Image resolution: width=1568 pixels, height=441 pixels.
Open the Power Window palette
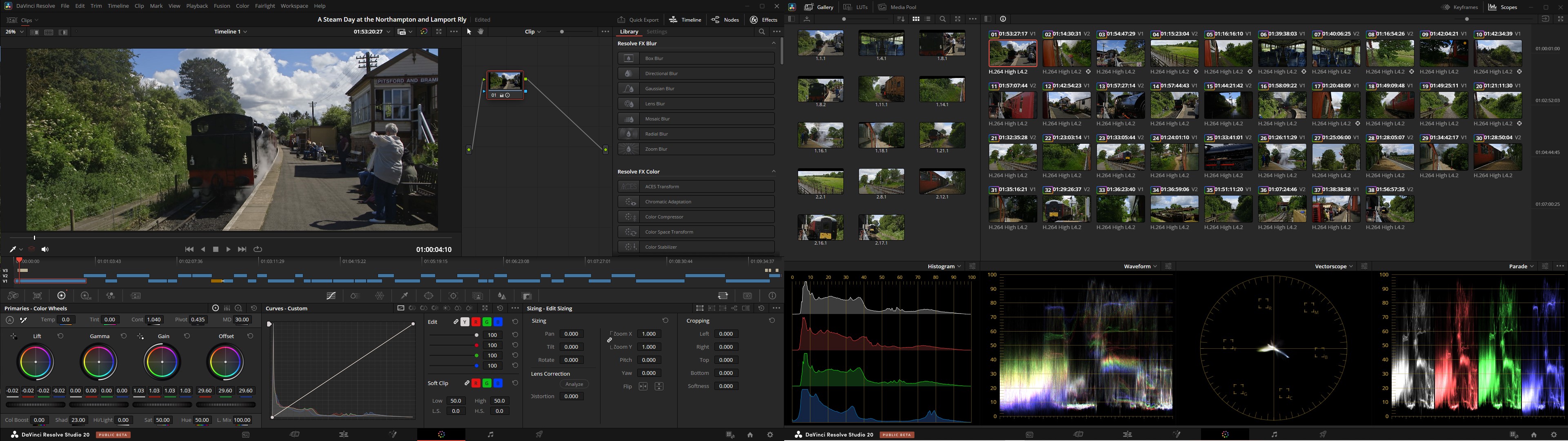[x=429, y=296]
